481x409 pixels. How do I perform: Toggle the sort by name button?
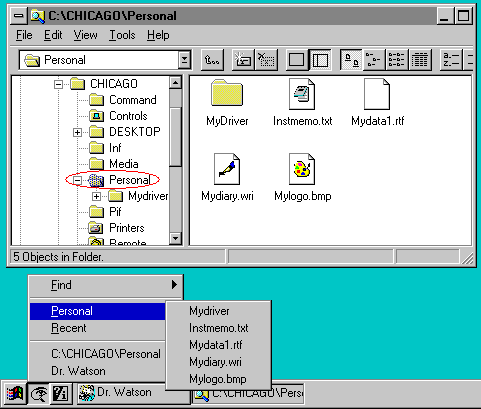[x=451, y=60]
